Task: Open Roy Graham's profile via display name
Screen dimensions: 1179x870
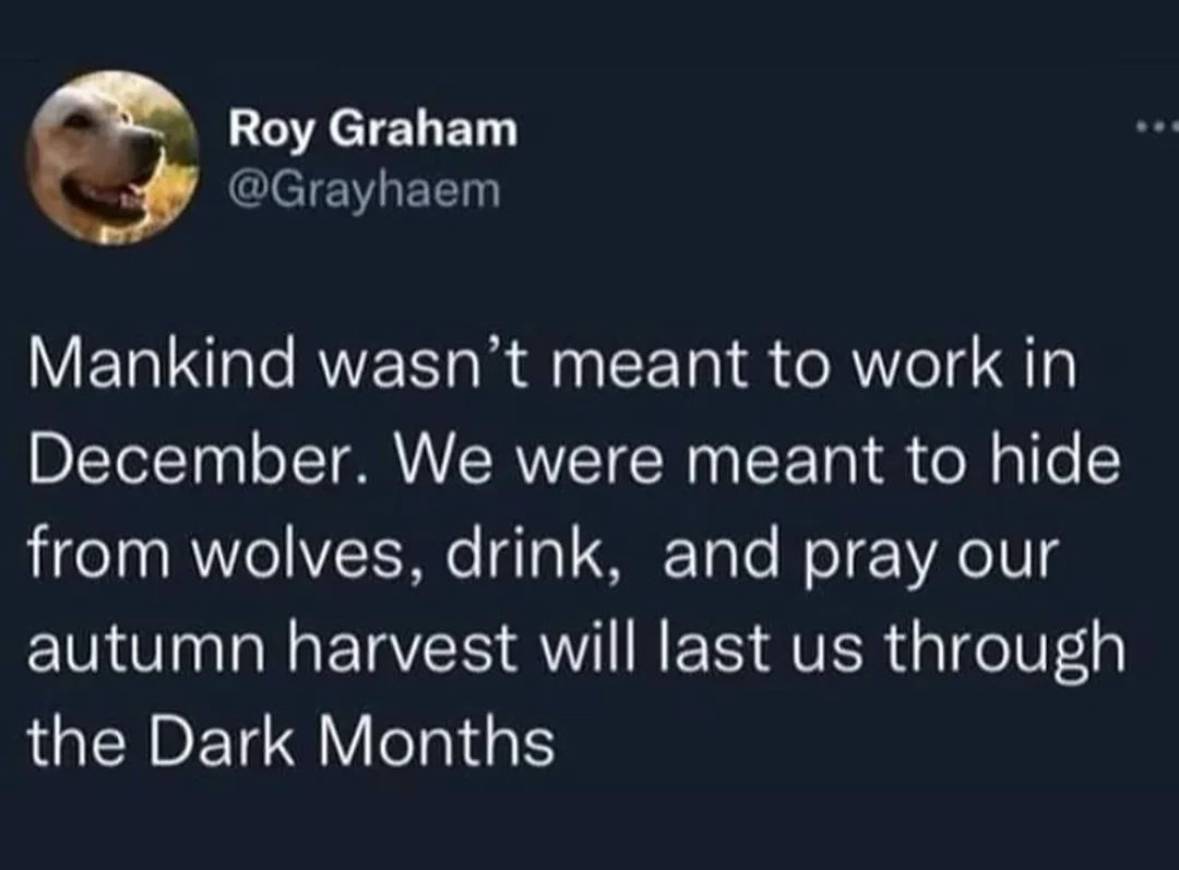Action: point(374,129)
